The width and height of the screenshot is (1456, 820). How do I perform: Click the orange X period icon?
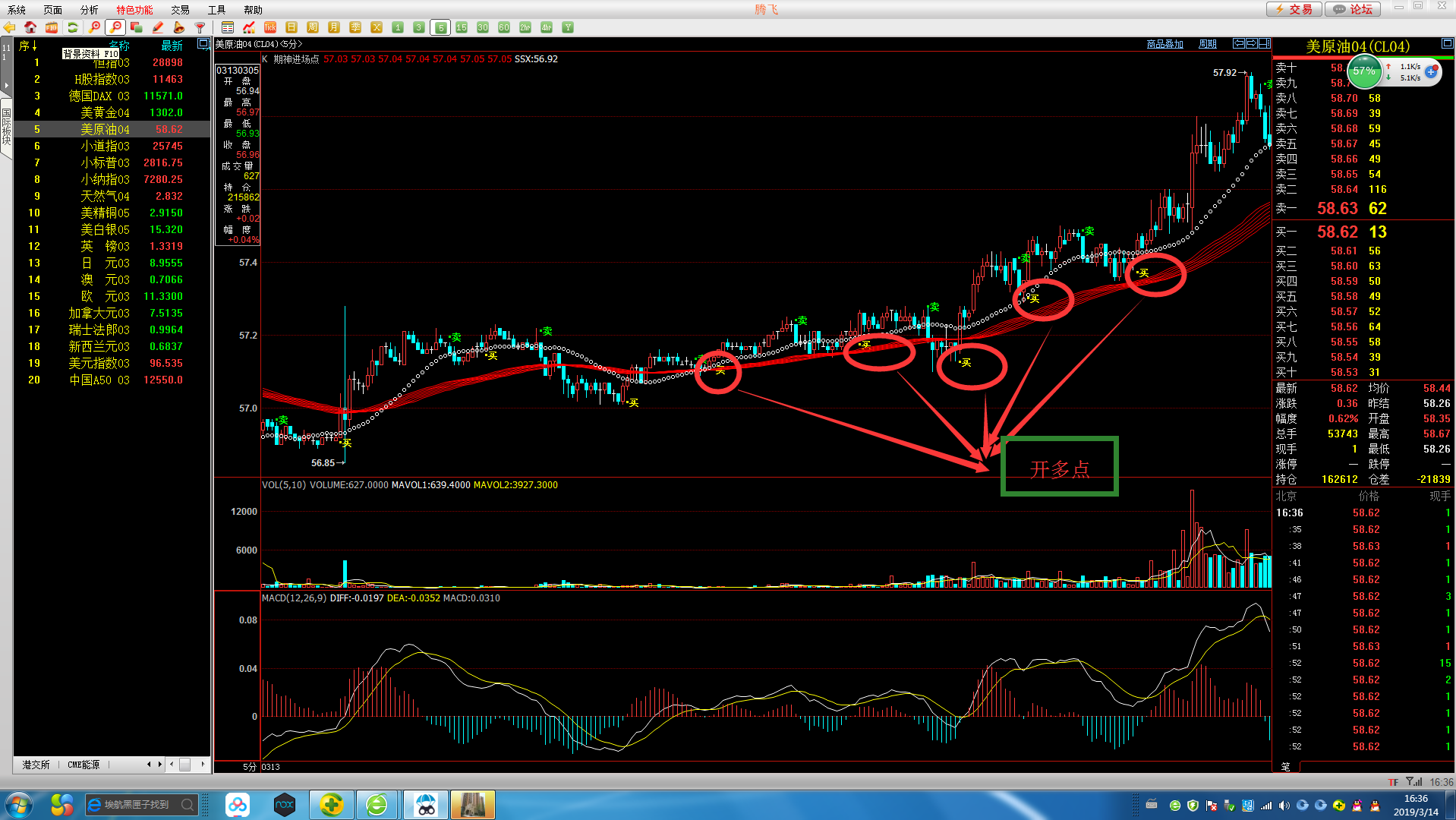pos(377,27)
